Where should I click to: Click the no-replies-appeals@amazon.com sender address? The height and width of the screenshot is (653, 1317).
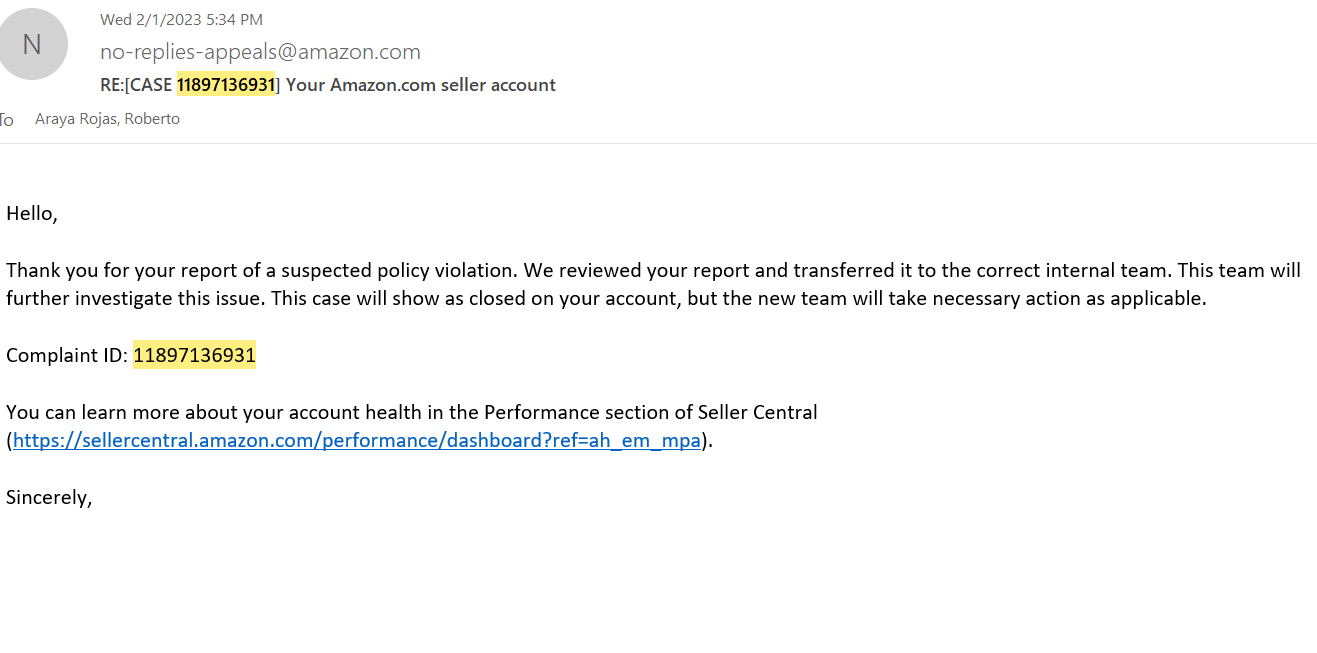[x=260, y=52]
